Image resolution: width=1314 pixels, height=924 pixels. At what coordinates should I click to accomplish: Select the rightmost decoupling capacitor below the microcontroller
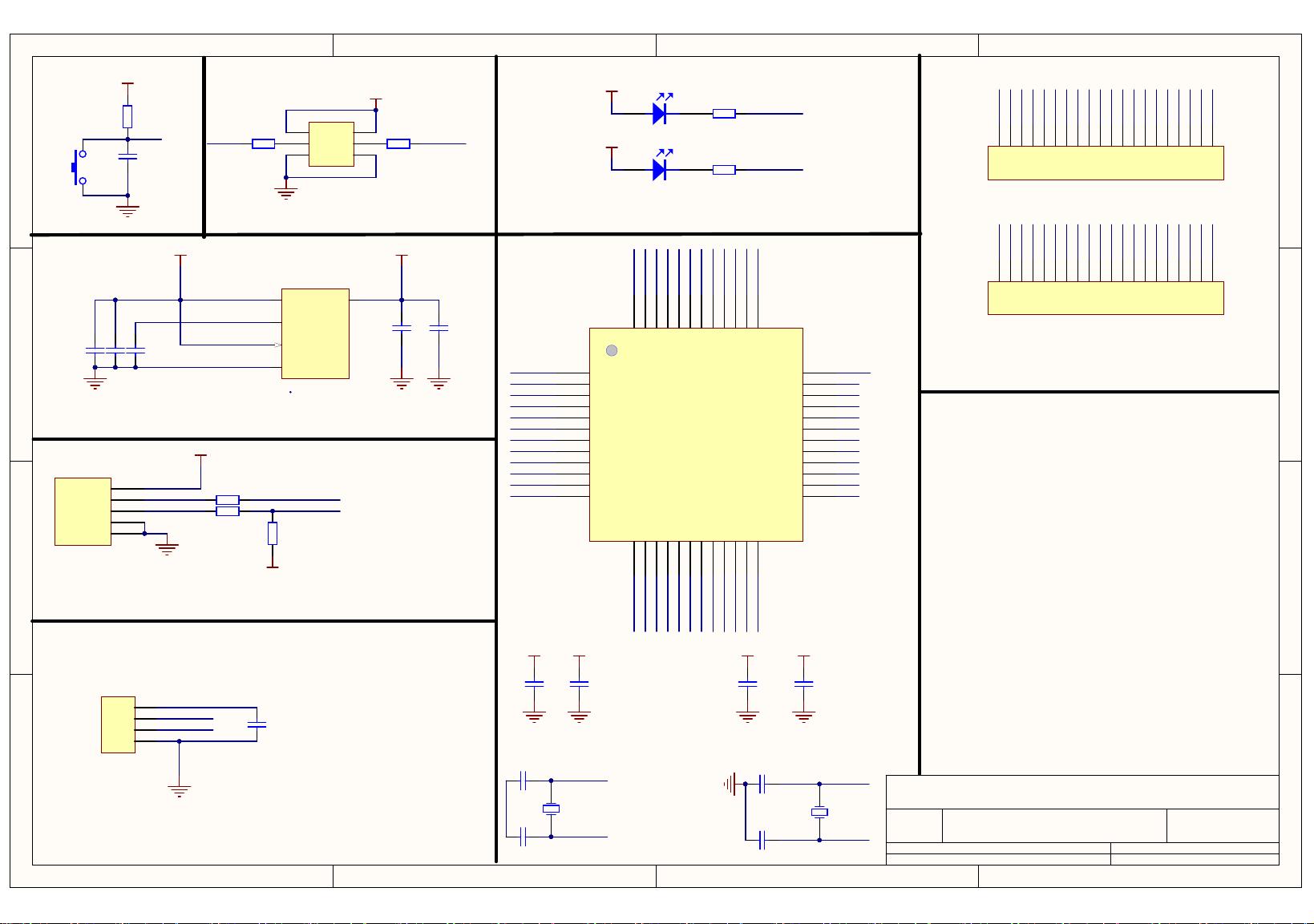pos(803,684)
